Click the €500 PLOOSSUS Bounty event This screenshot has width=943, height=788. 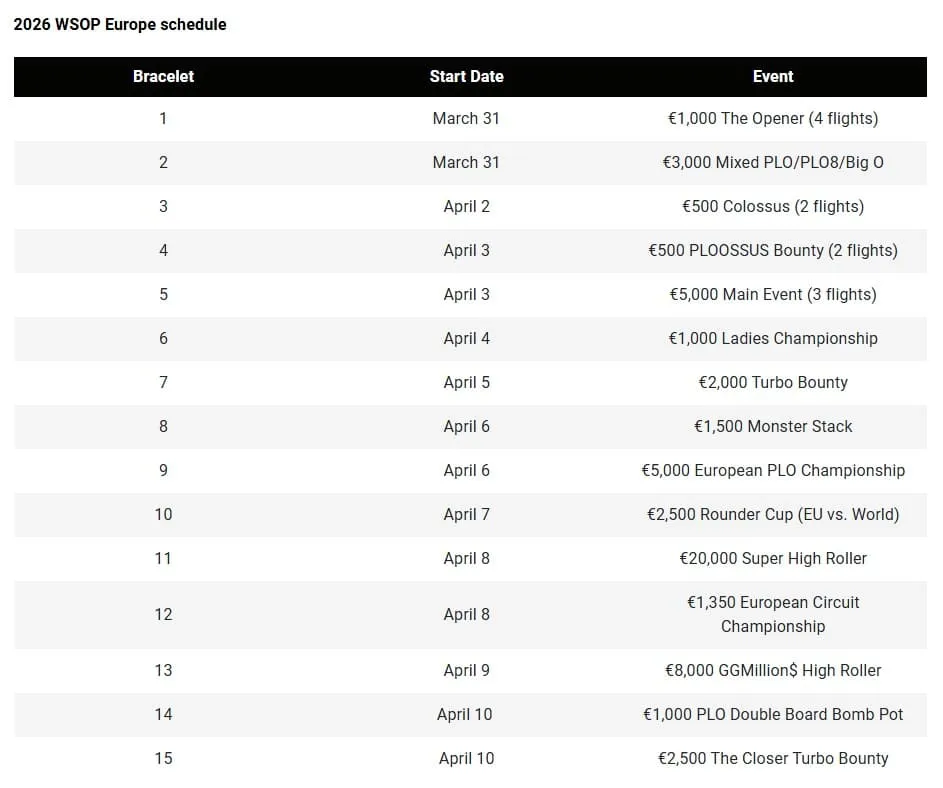[772, 250]
